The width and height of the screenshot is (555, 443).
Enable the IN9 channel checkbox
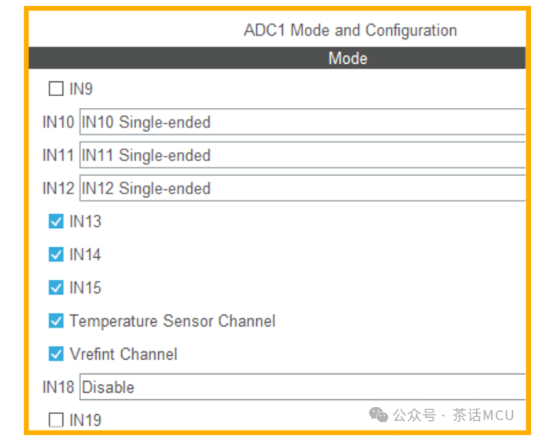[x=56, y=89]
